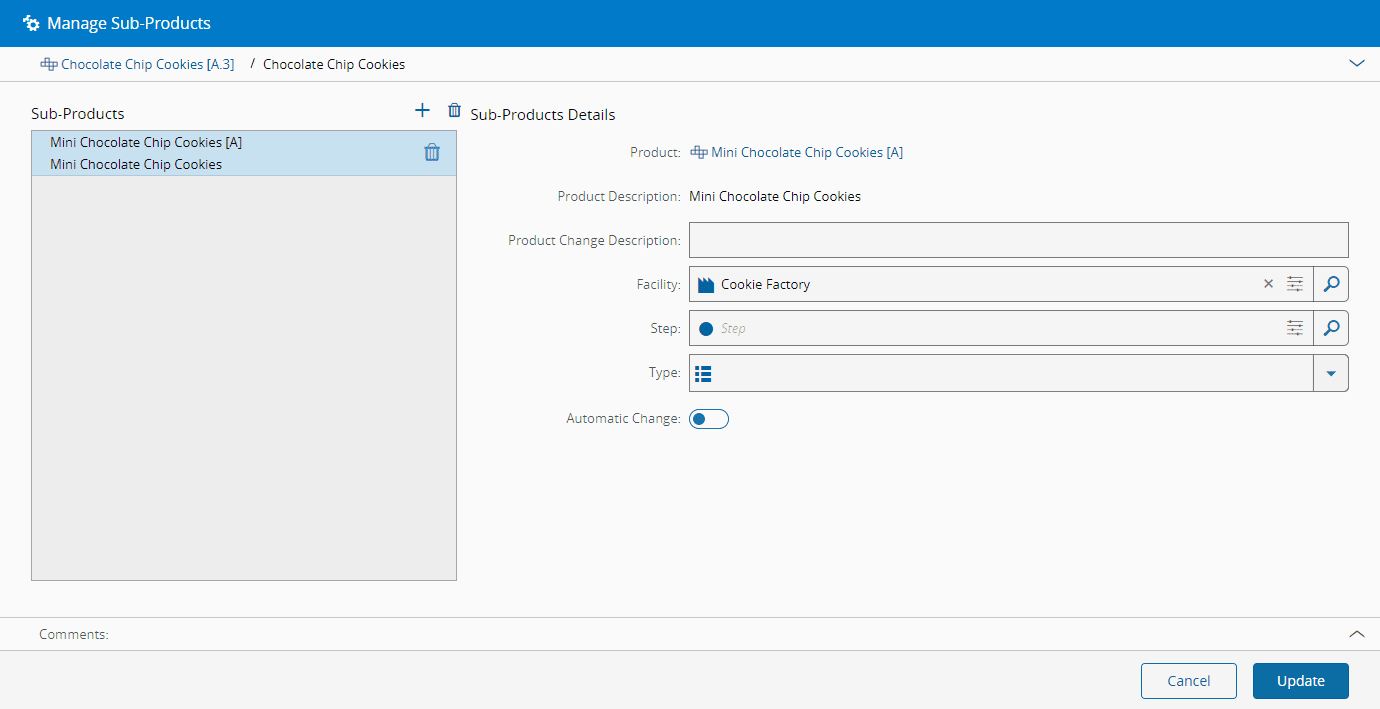
Task: Click the Manage Sub-Products gear icon
Action: [31, 23]
